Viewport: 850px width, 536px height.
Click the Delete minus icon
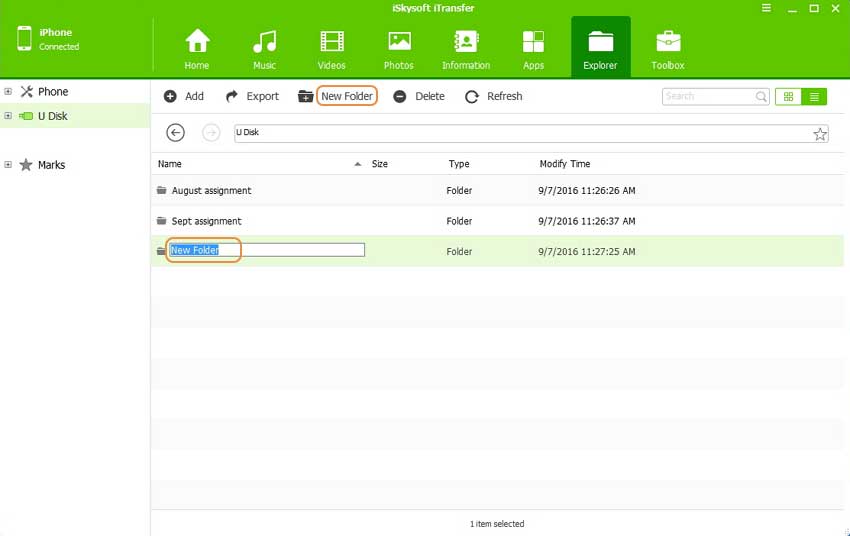tap(400, 96)
